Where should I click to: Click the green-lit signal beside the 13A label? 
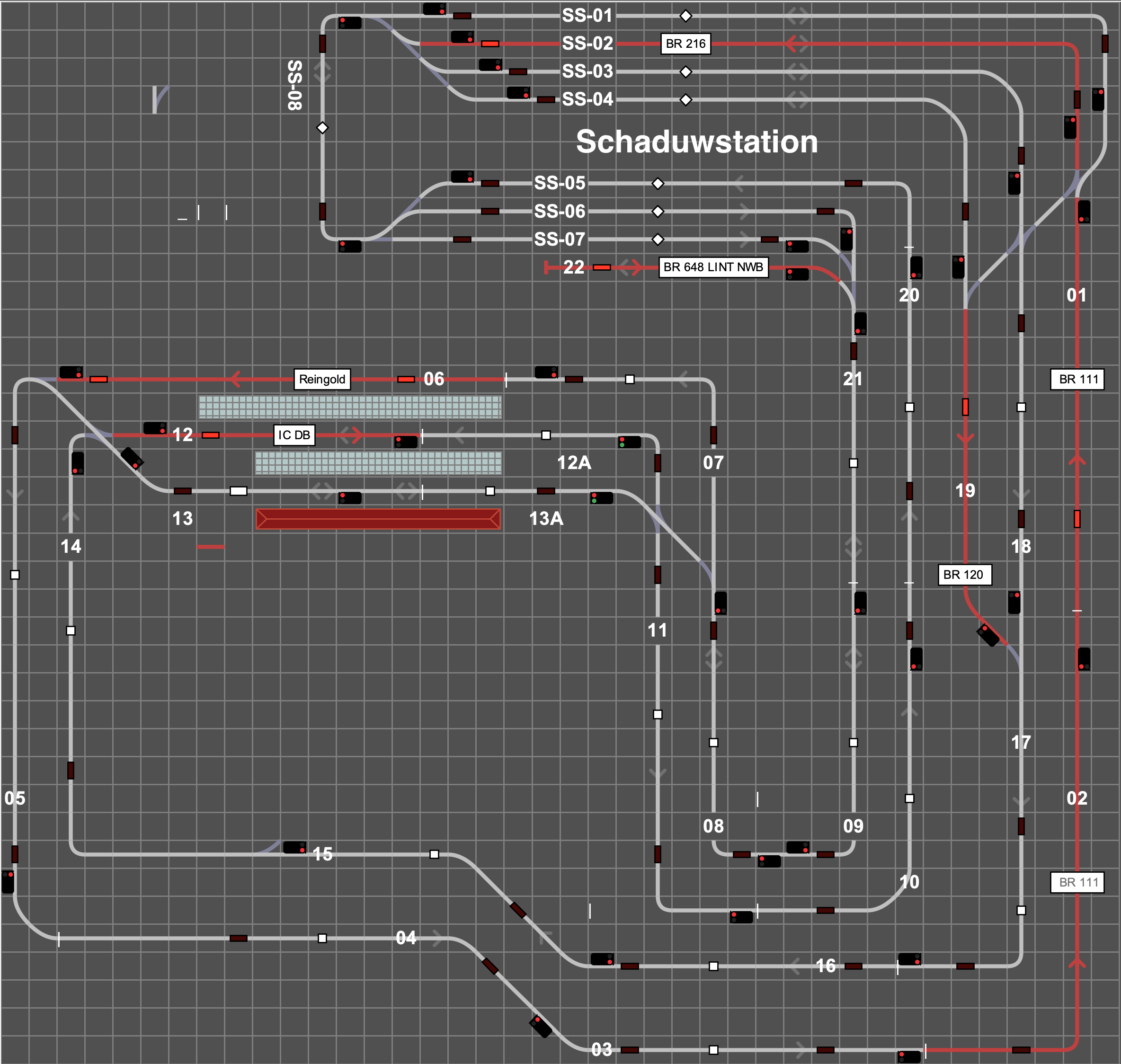click(x=601, y=498)
